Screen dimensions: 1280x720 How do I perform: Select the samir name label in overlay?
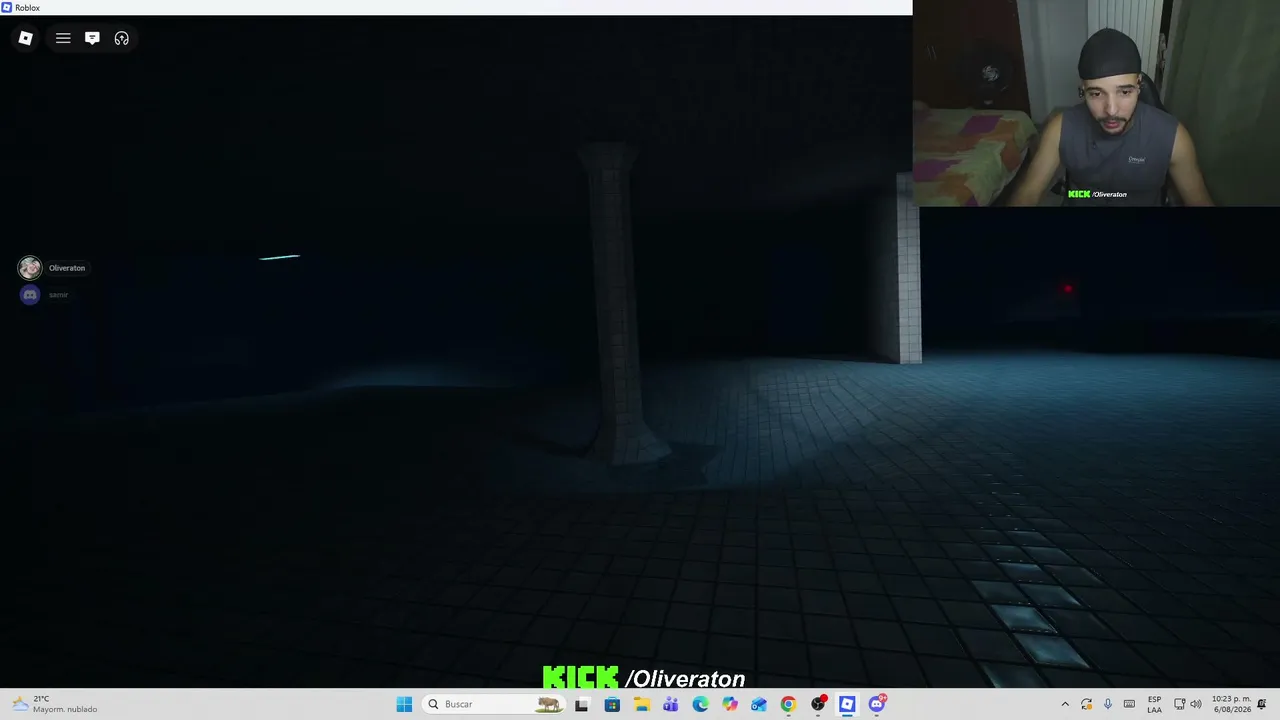coord(59,295)
